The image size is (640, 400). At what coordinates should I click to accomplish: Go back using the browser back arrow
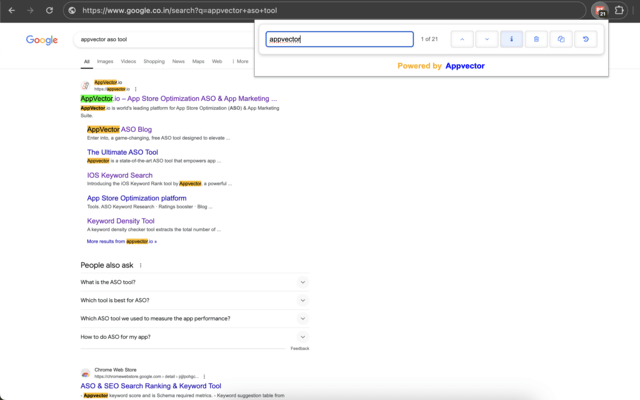pos(12,10)
